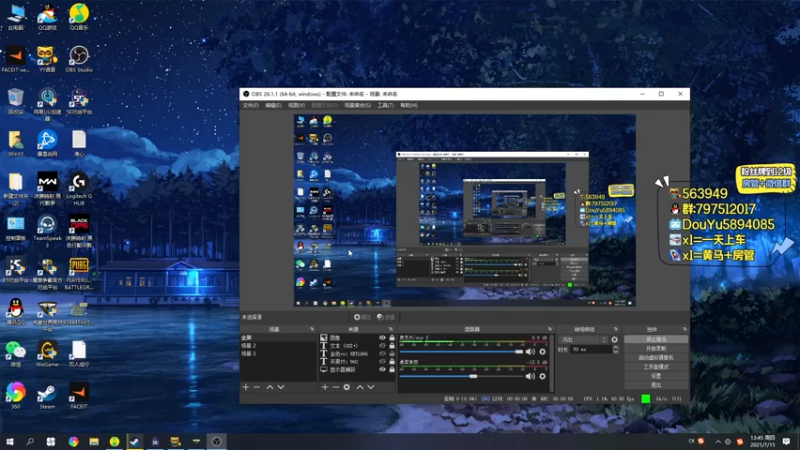This screenshot has height=450, width=800.
Task: Open OBS Studio desktop shortcut
Action: pyautogui.click(x=79, y=59)
